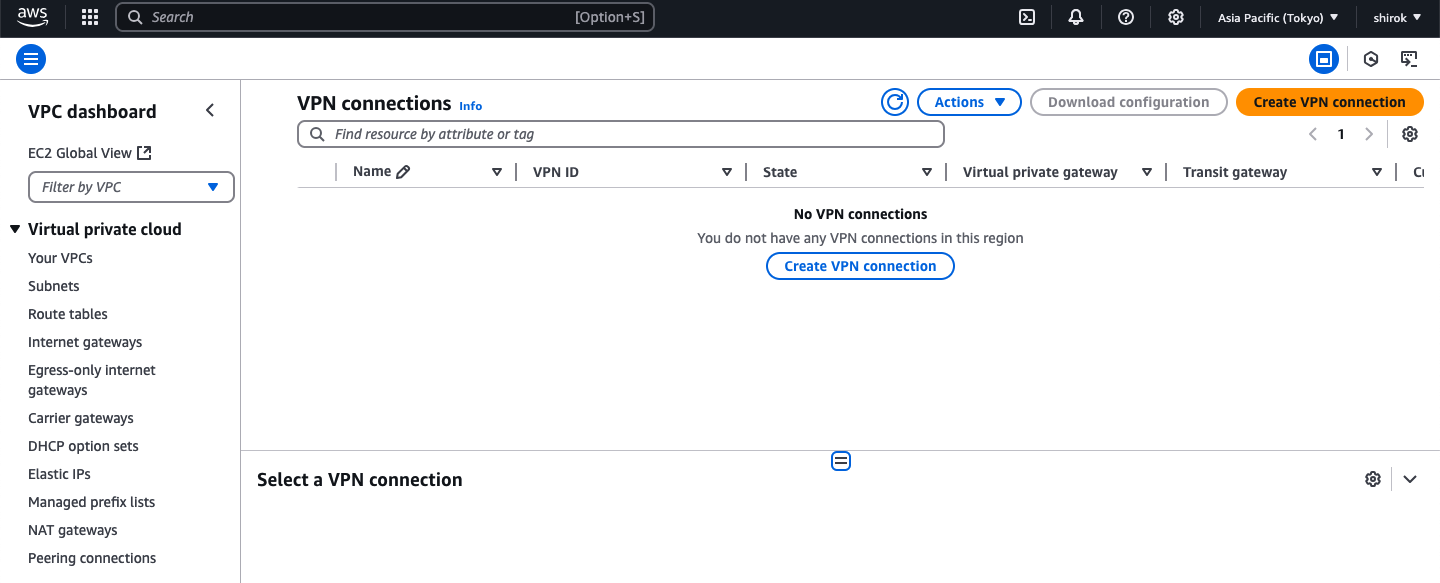Sort by Virtual private gateway column arrow

[1147, 172]
